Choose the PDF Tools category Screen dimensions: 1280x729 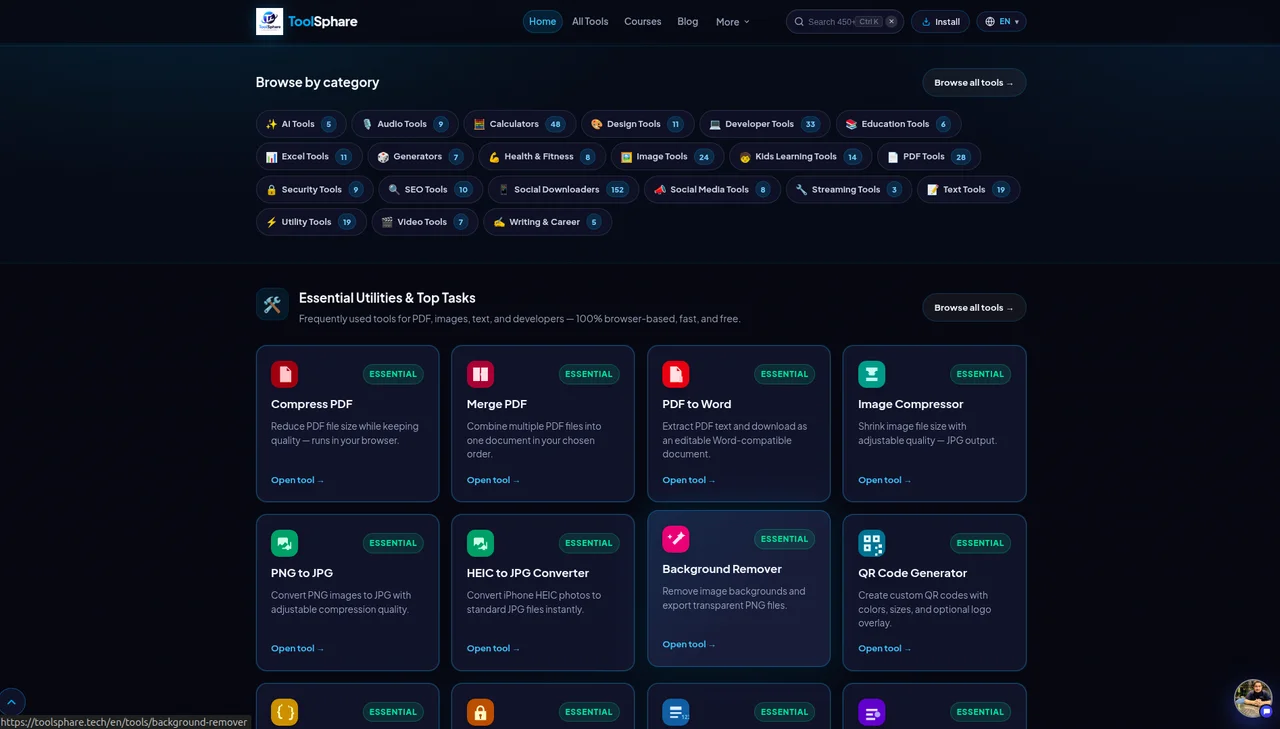coord(929,157)
